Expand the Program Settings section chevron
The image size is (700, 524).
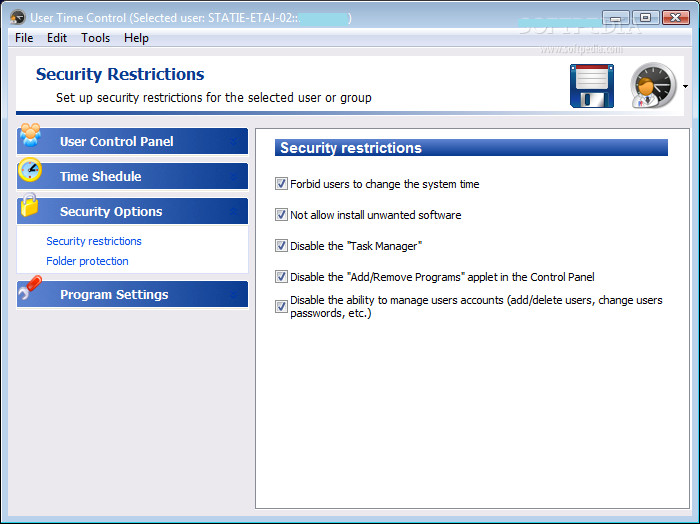tap(233, 294)
